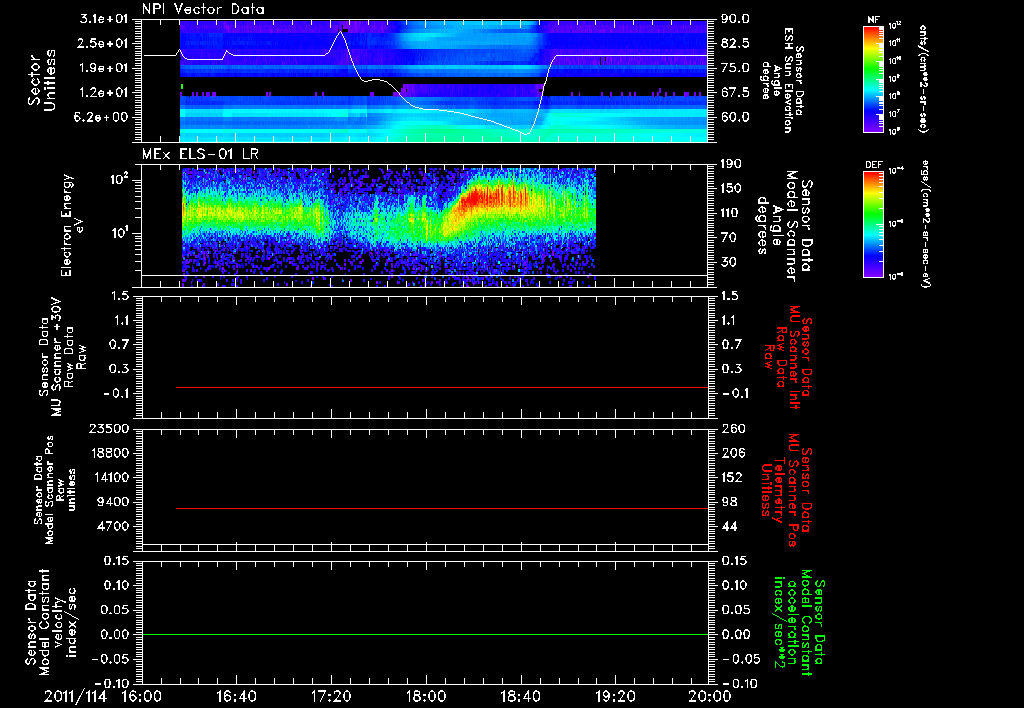The image size is (1024, 708).
Task: Click the cnts/(cm**2-sr-sec) units label
Action: pyautogui.click(x=923, y=78)
